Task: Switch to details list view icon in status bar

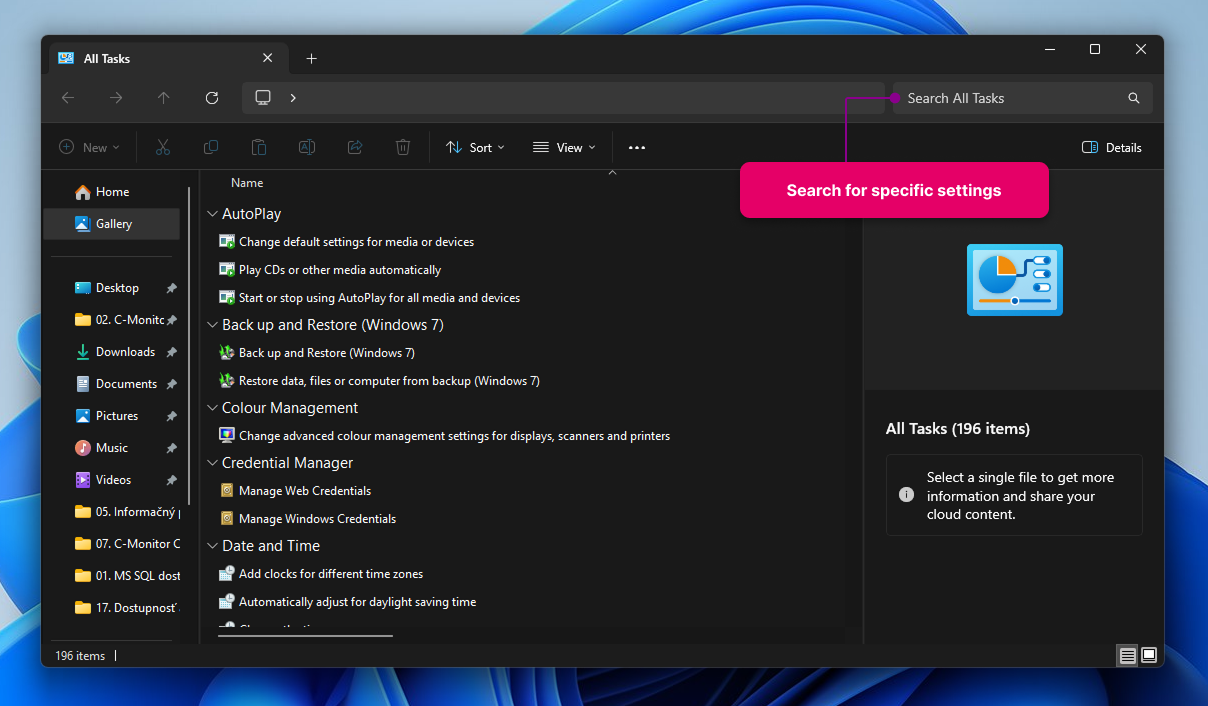Action: click(x=1128, y=656)
